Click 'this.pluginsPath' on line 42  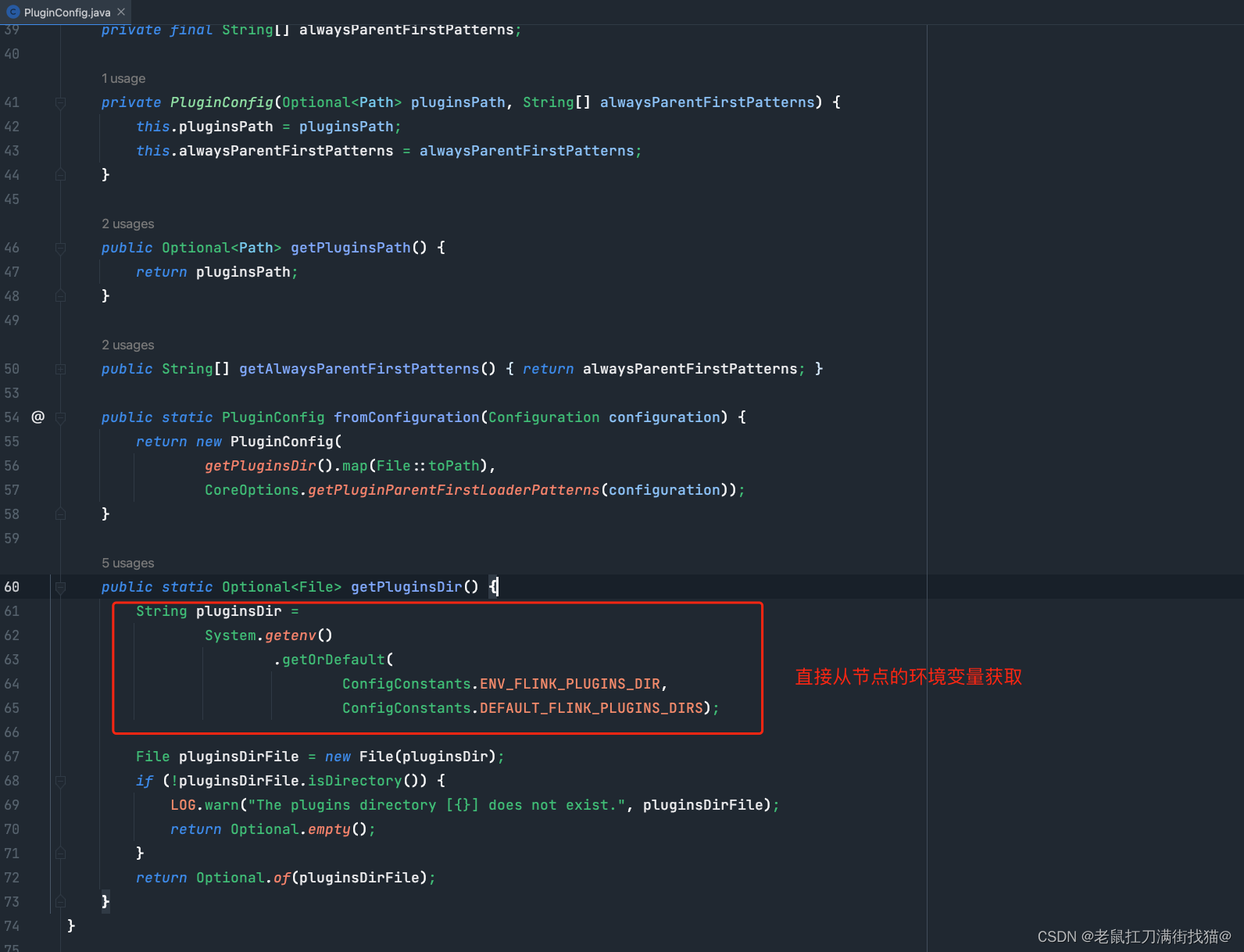tap(205, 127)
